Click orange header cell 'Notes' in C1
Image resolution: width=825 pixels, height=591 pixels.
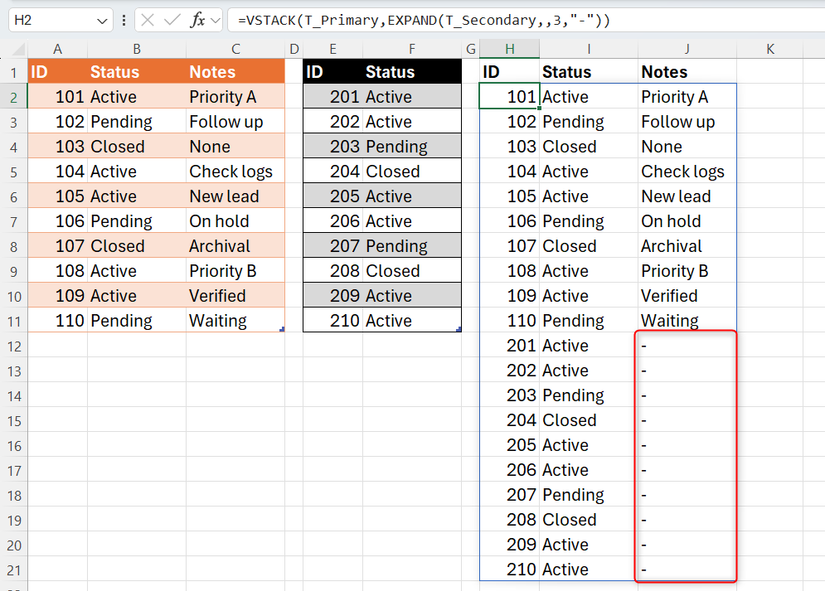[x=235, y=72]
